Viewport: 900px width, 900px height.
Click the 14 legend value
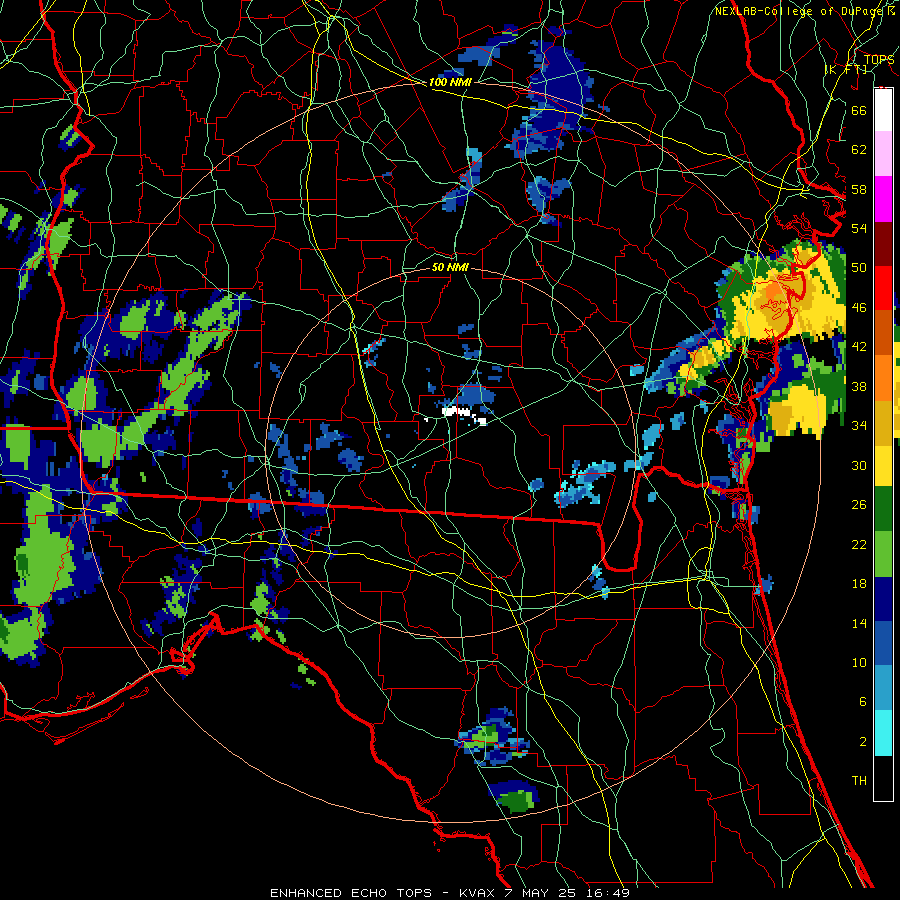coord(859,623)
